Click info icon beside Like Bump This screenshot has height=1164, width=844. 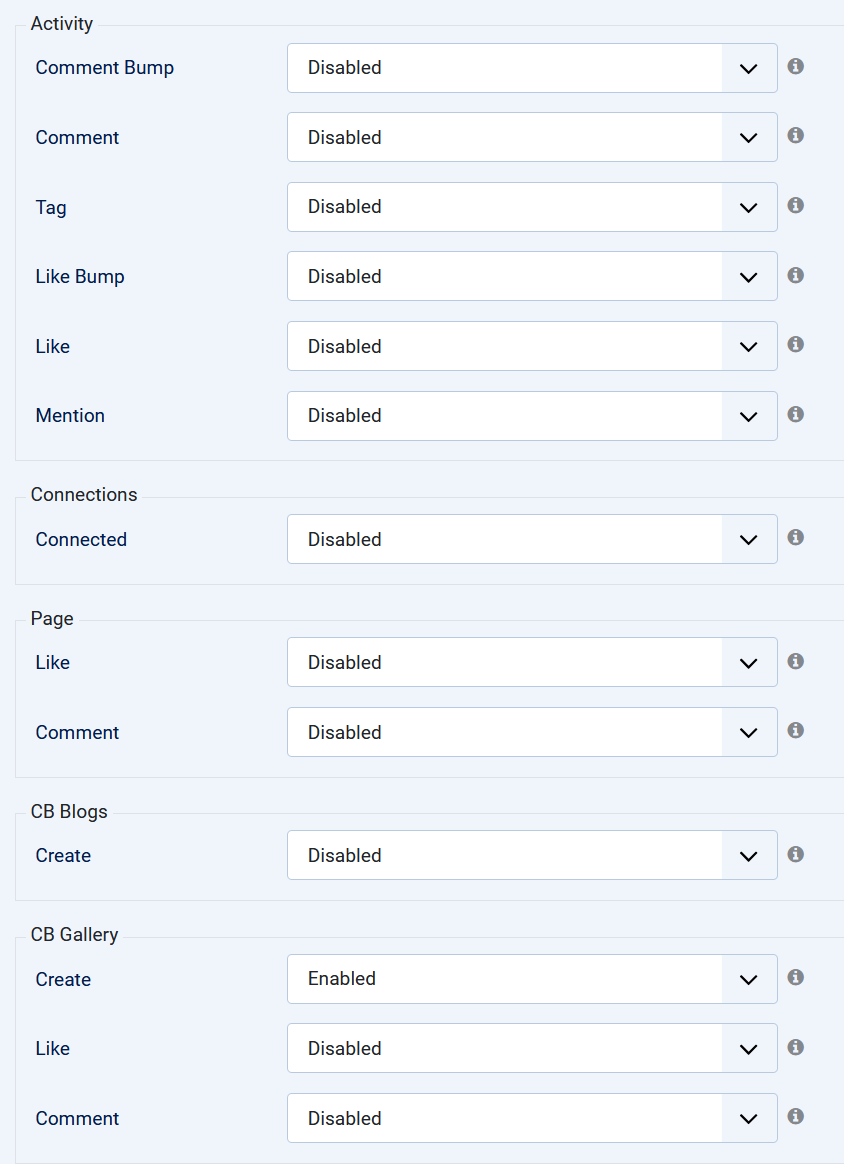point(796,275)
